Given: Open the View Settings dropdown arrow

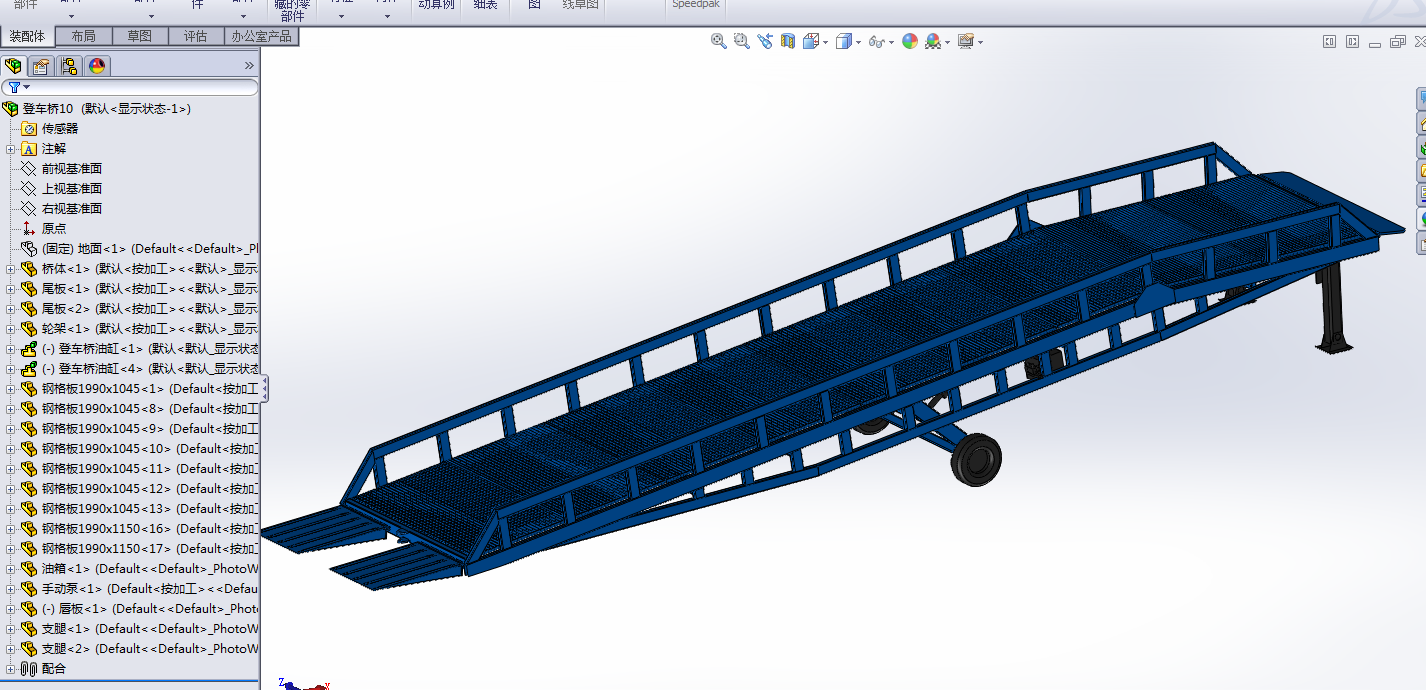Looking at the screenshot, I should click(981, 42).
